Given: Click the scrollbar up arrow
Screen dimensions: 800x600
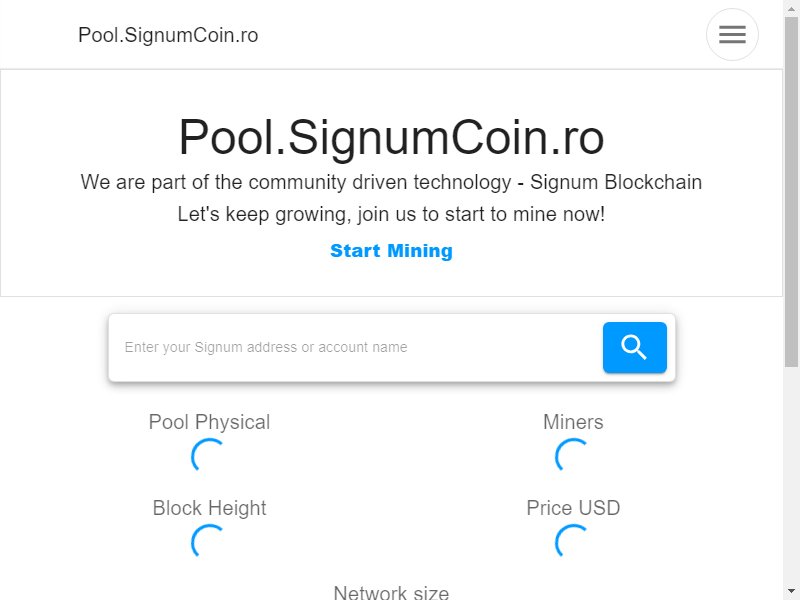Looking at the screenshot, I should click(791, 7).
